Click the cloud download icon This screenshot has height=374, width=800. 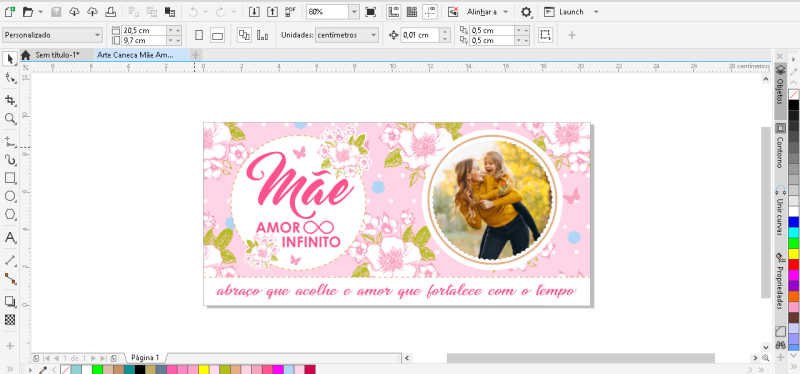point(74,11)
